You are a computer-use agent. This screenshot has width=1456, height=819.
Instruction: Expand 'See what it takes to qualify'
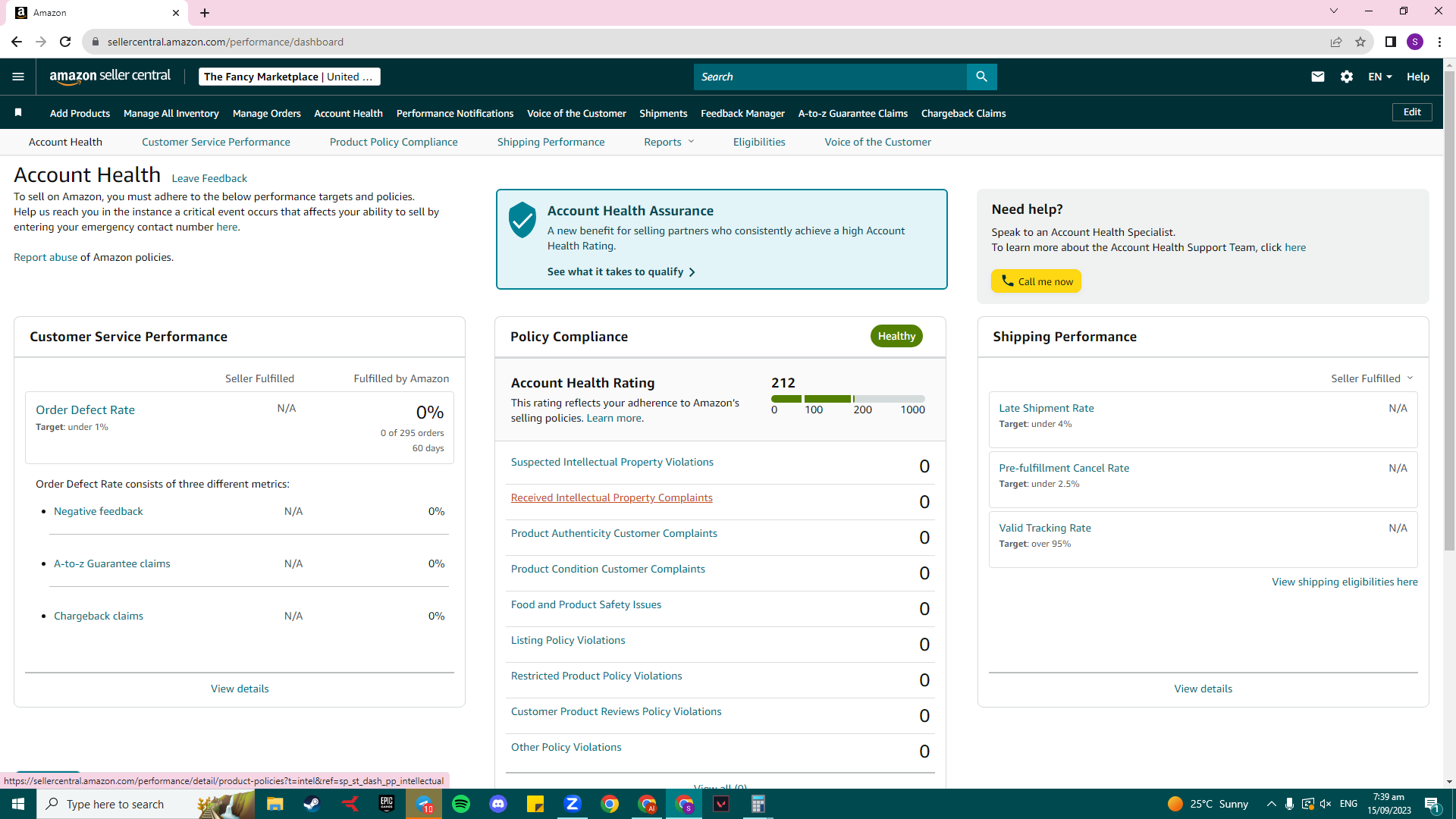tap(621, 271)
